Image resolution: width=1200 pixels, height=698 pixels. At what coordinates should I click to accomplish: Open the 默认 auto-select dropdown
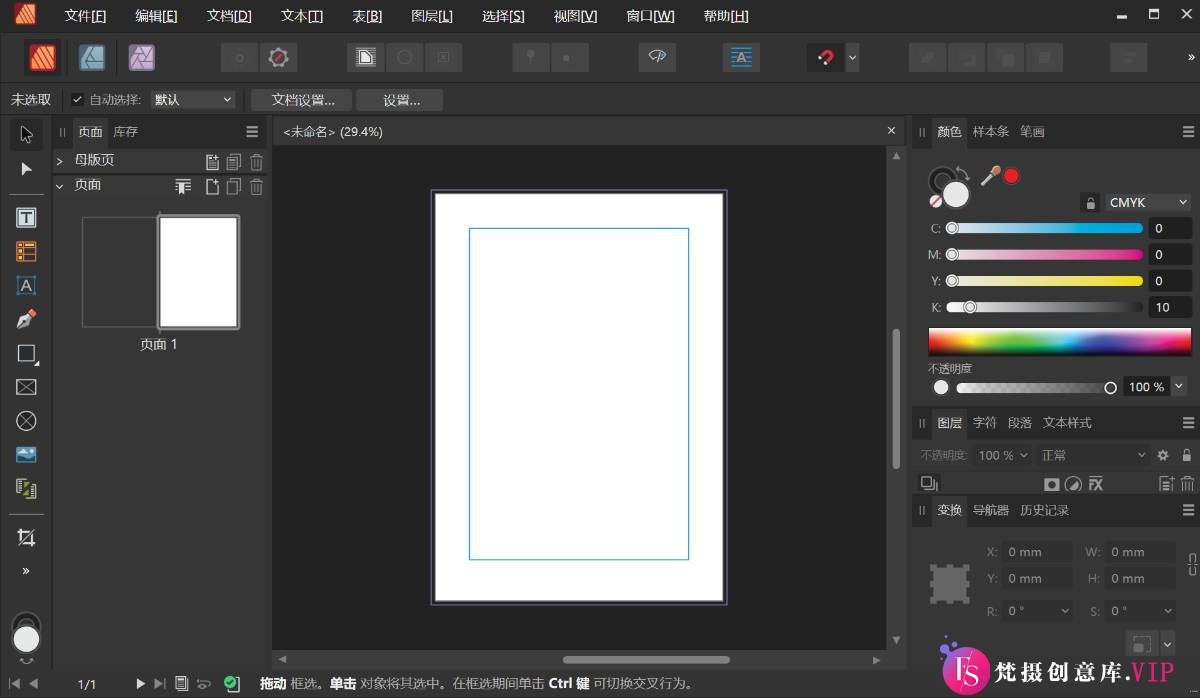(x=193, y=100)
